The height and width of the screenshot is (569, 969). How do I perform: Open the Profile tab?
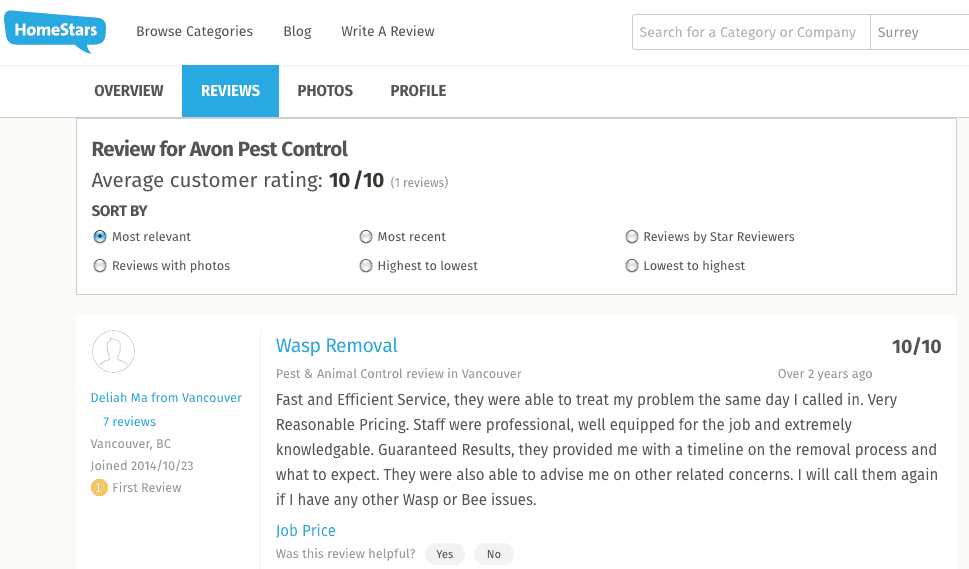(418, 91)
